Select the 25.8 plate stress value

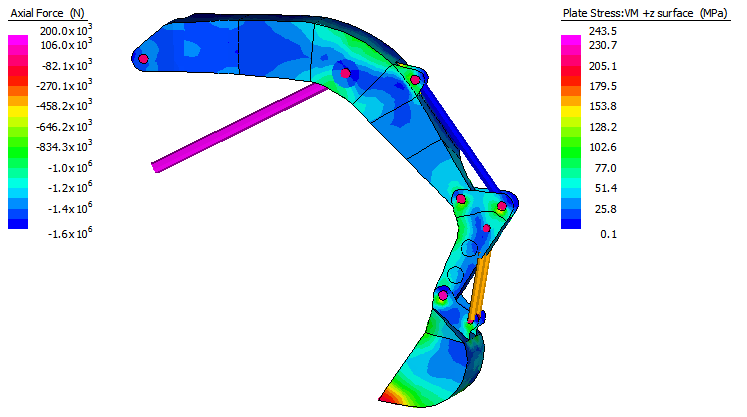coord(606,209)
